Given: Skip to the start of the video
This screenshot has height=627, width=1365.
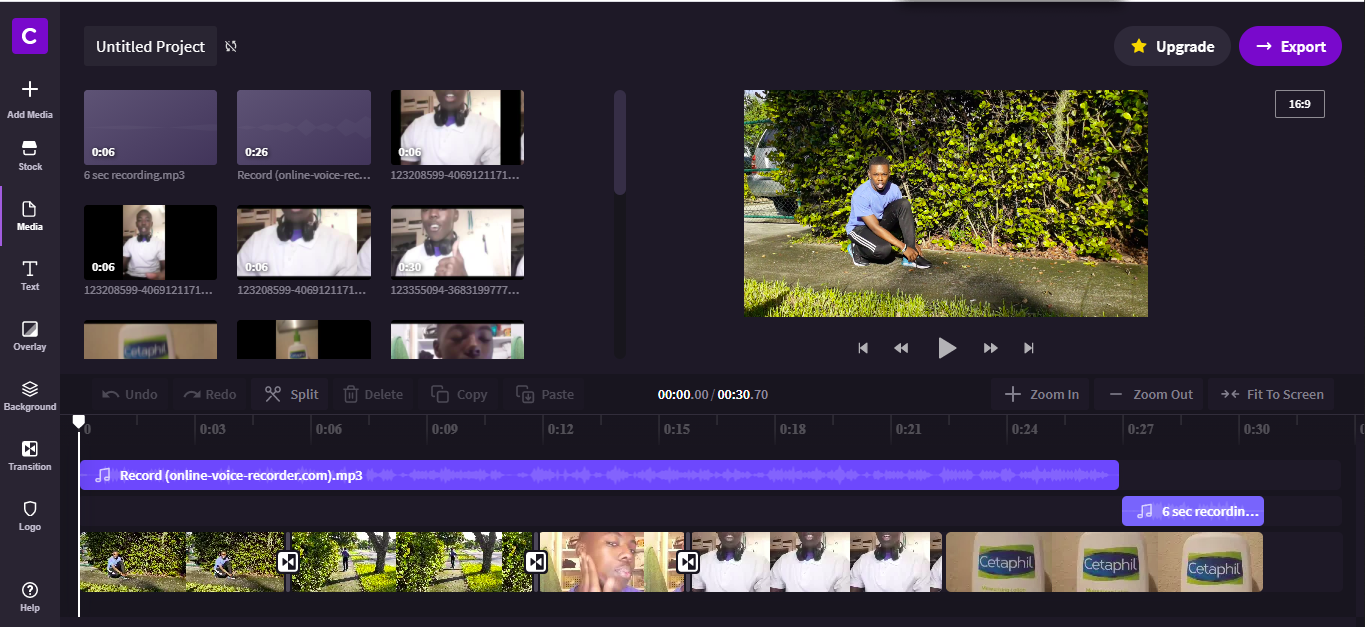Looking at the screenshot, I should 863,348.
